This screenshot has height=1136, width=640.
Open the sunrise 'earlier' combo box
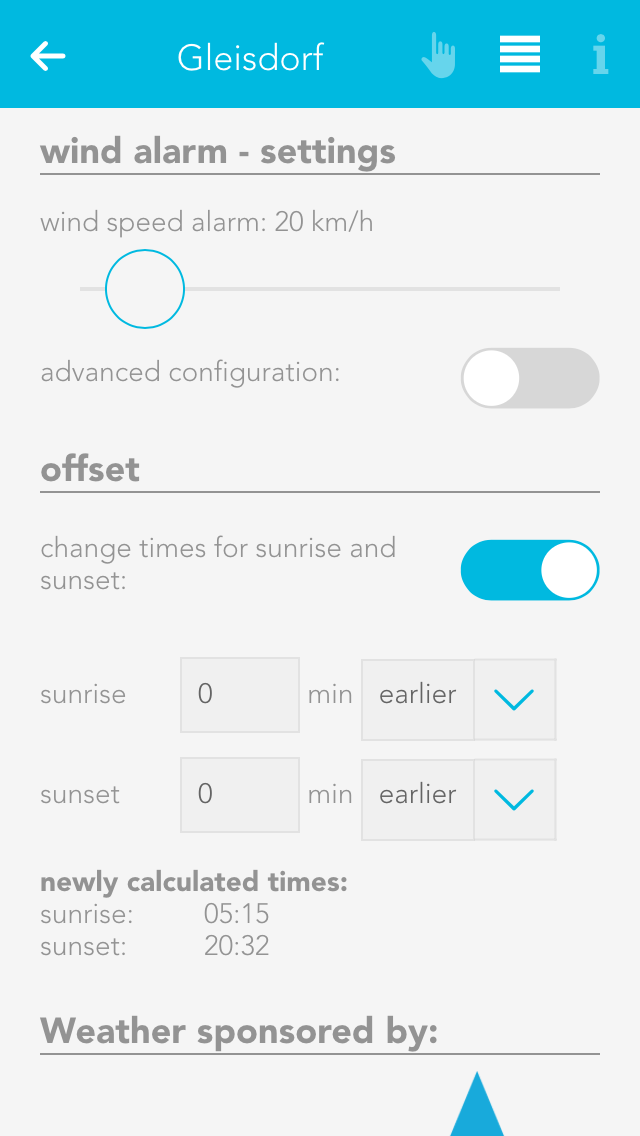[418, 698]
